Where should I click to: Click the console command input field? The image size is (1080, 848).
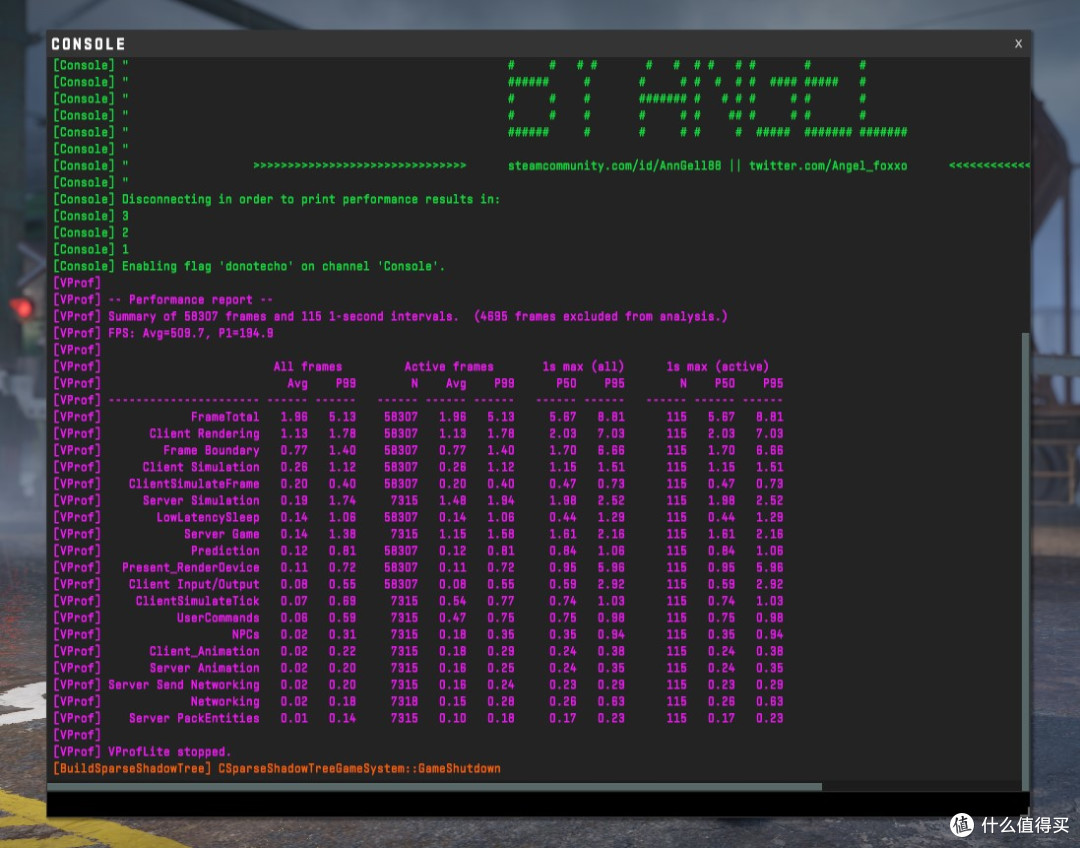(538, 803)
